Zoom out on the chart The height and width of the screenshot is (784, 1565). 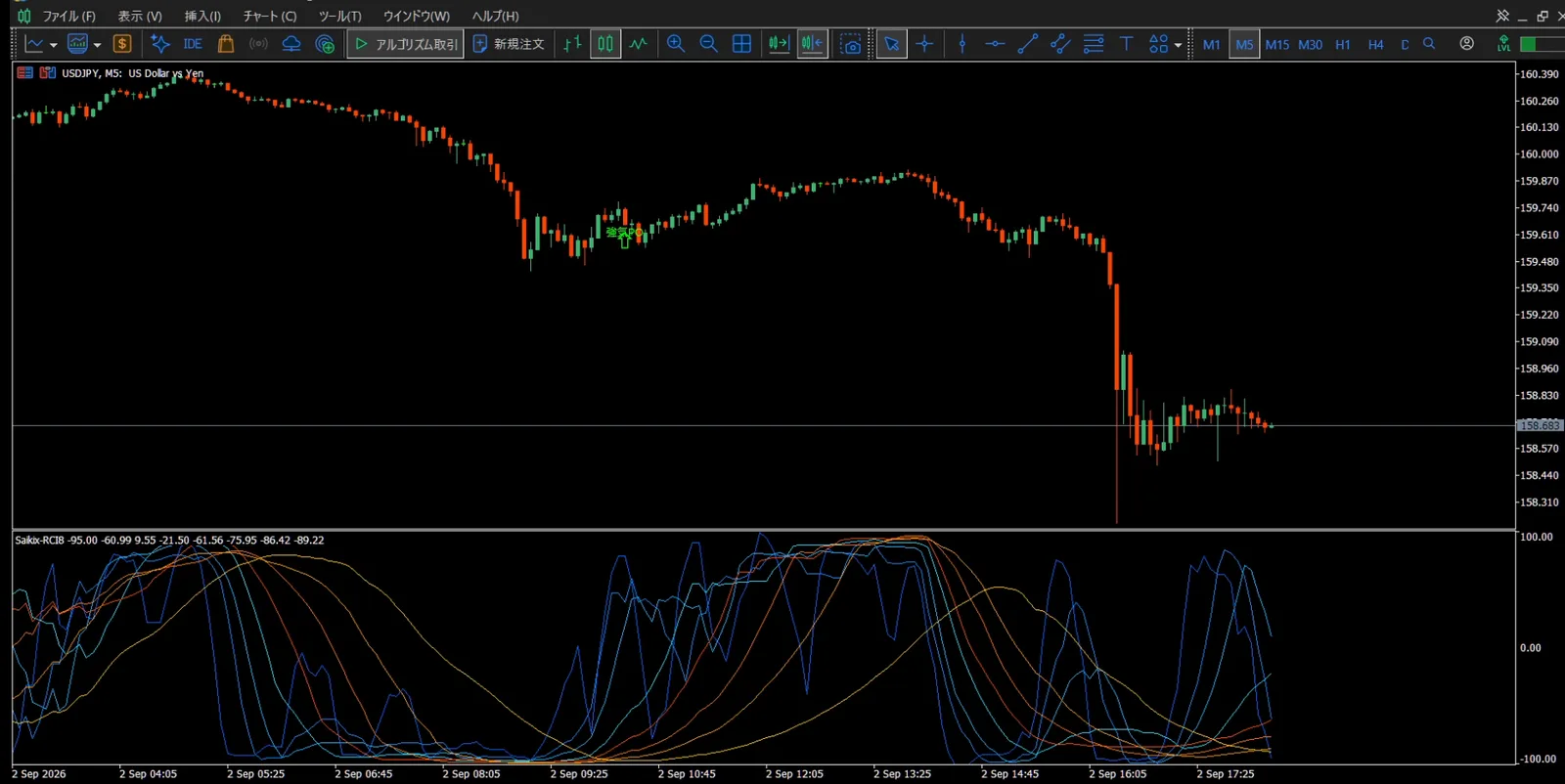(x=709, y=44)
